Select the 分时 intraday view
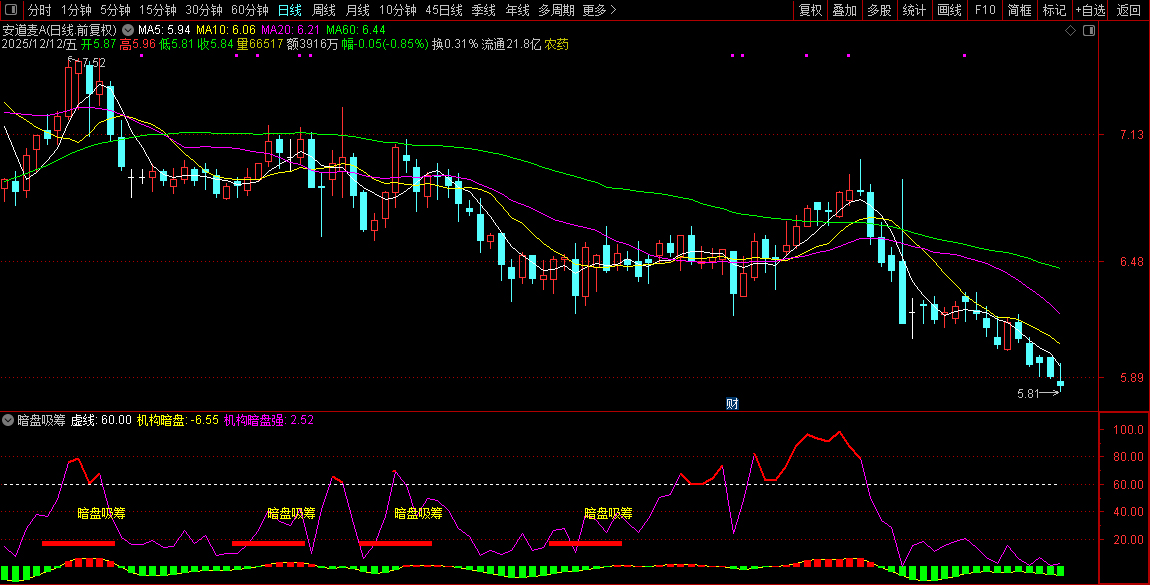 click(40, 10)
